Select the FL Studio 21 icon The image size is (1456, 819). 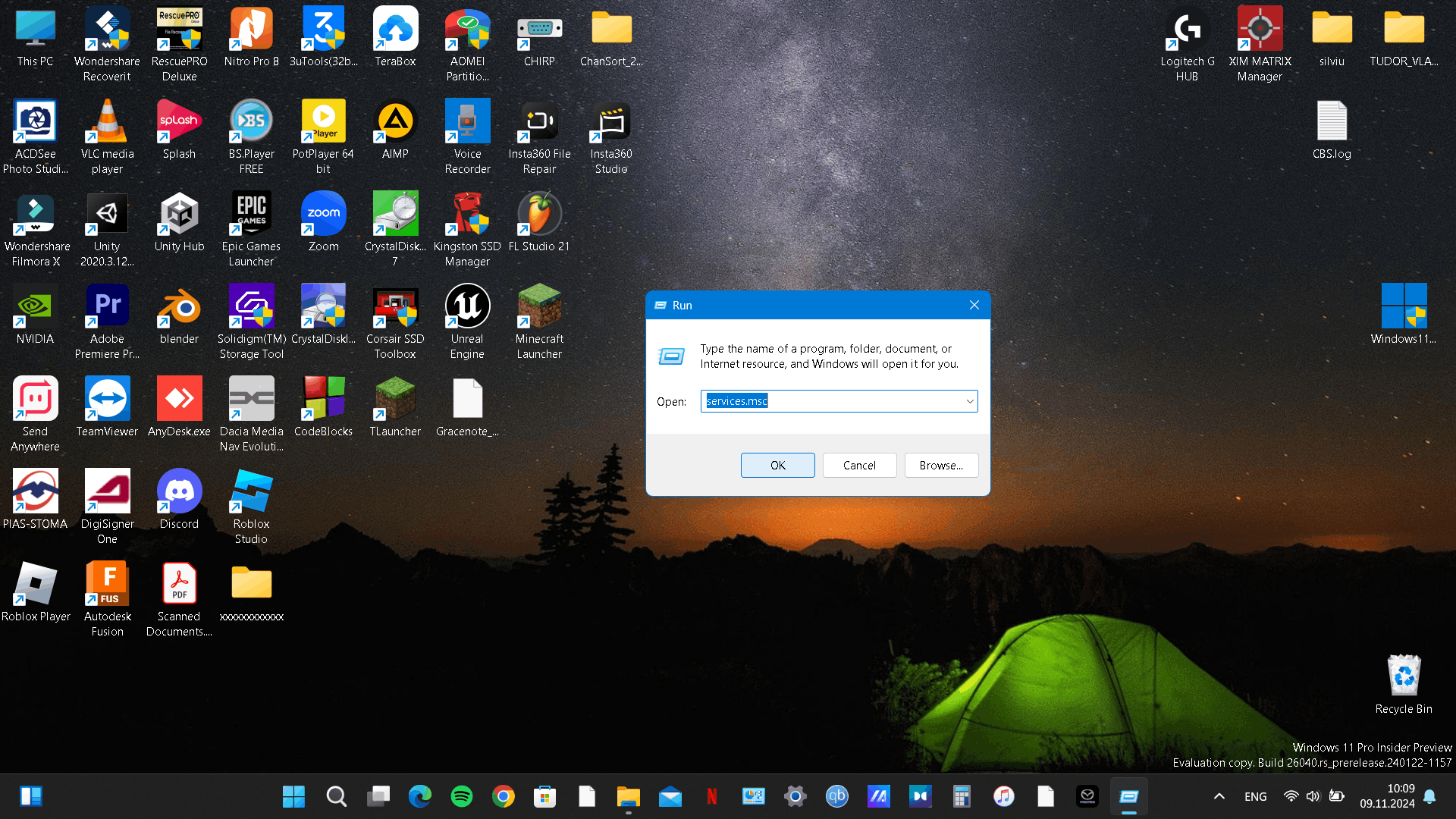click(539, 221)
